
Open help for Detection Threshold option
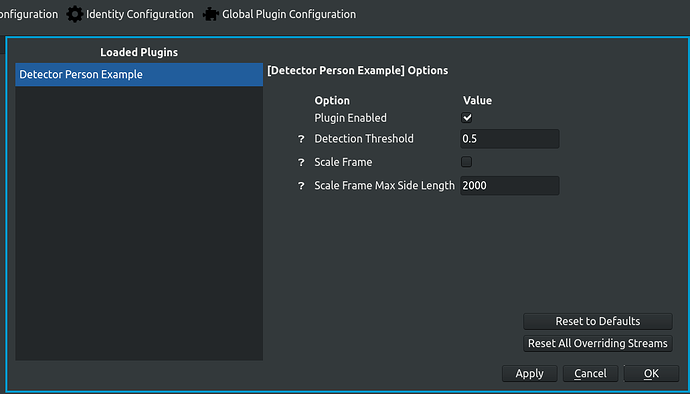[x=301, y=139]
